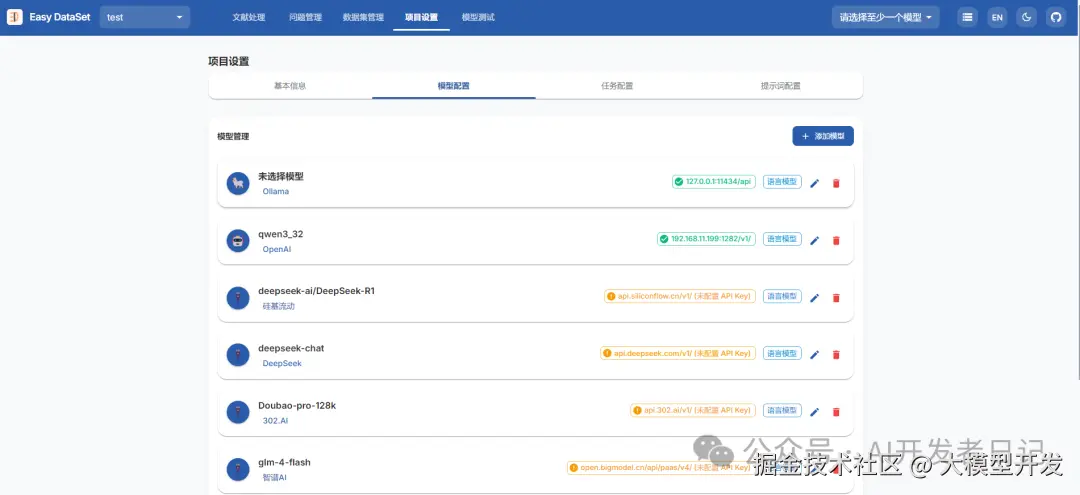Click the 智谱AI provider label
Viewport: 1080px width, 495px height.
point(274,477)
